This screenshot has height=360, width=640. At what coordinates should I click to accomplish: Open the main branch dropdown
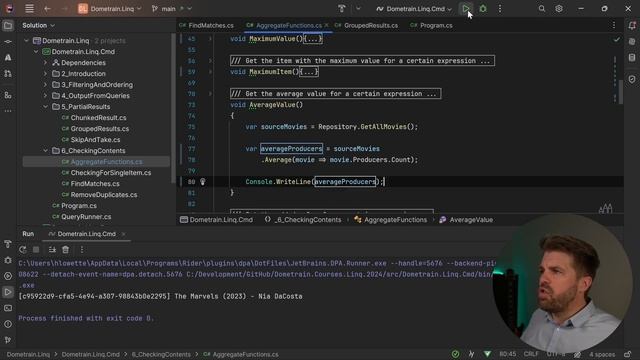click(172, 9)
